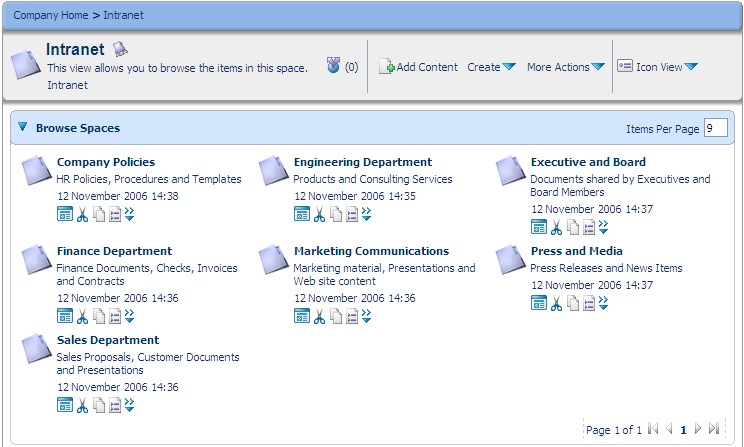This screenshot has height=447, width=744.
Task: Open the Create dropdown menu
Action: point(491,67)
